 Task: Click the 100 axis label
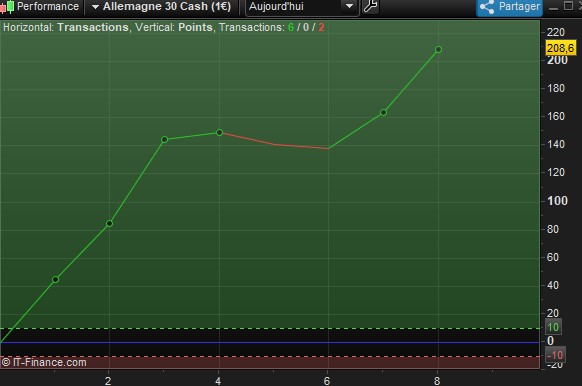coord(557,201)
